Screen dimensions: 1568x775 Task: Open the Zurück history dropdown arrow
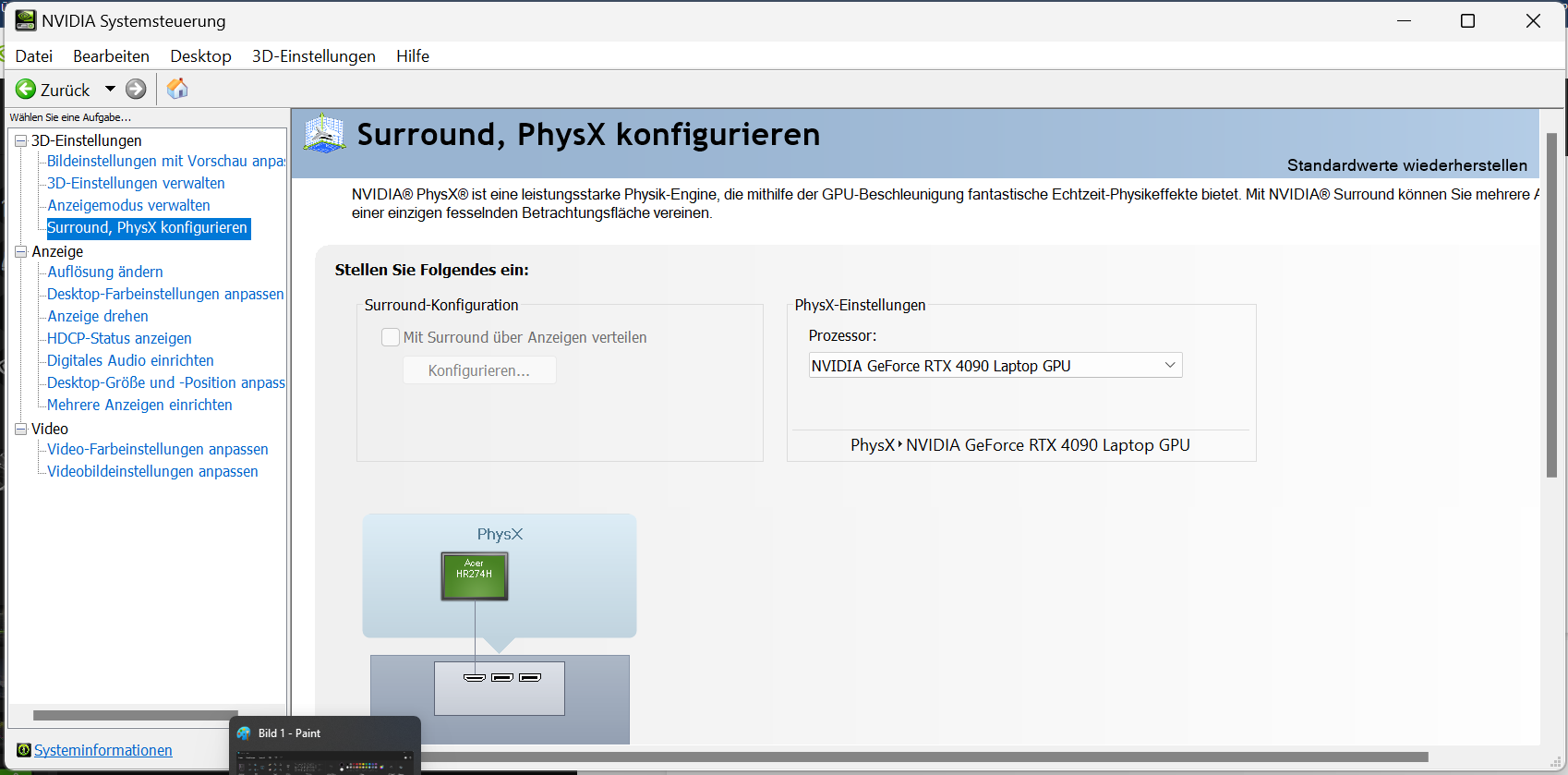click(110, 90)
